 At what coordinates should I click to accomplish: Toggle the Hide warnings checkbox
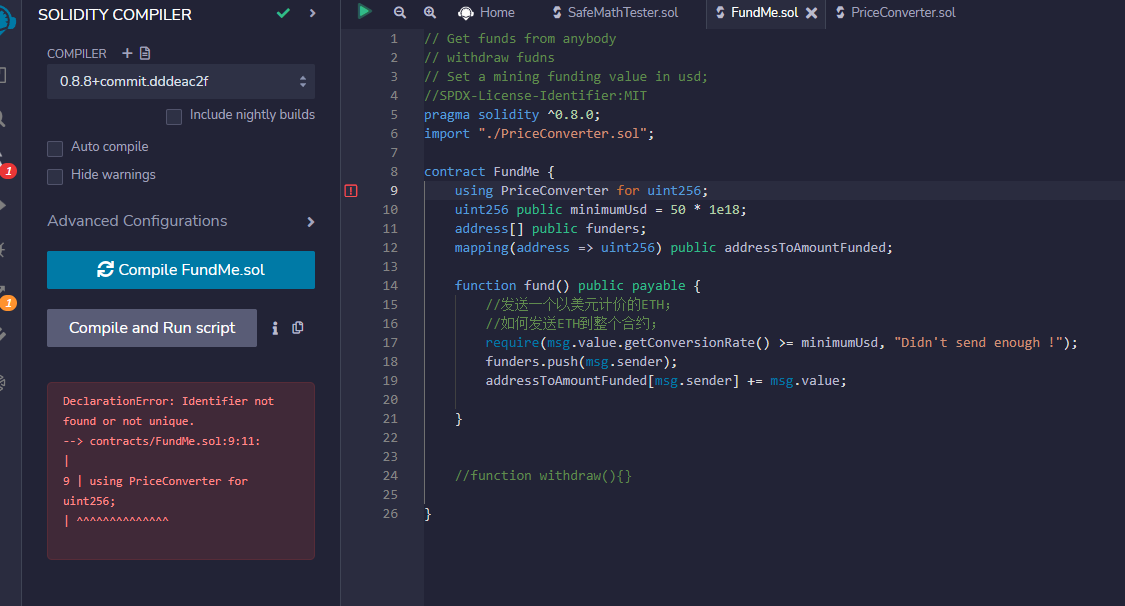click(55, 176)
